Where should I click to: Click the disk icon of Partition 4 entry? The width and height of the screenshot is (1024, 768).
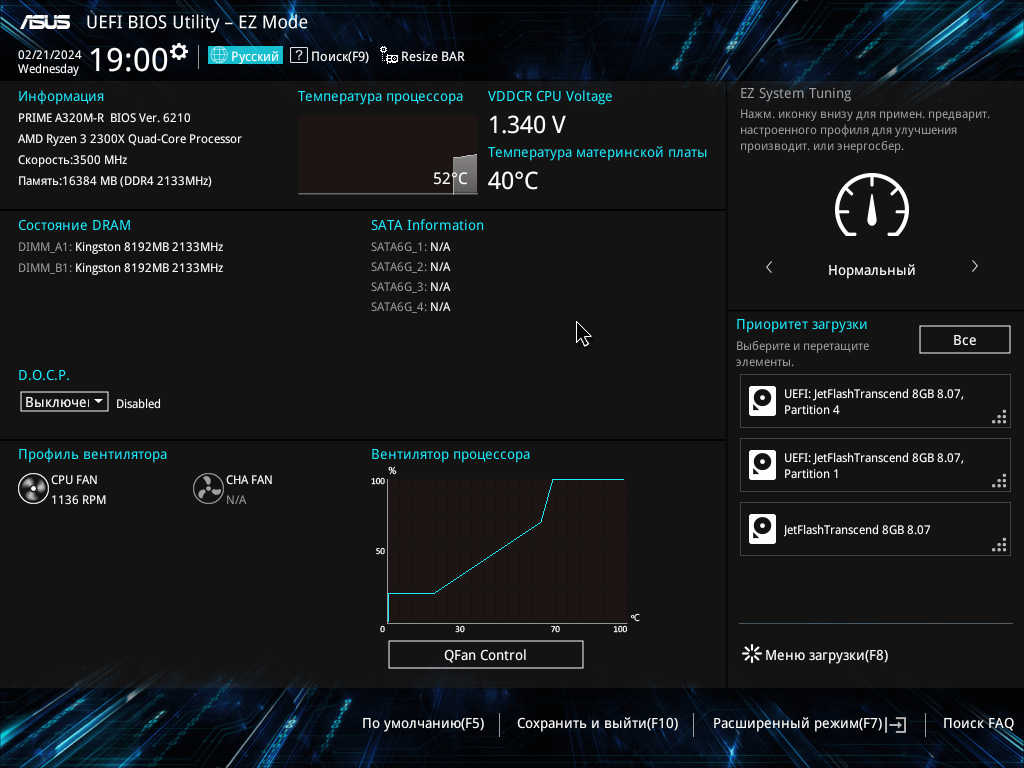click(762, 401)
